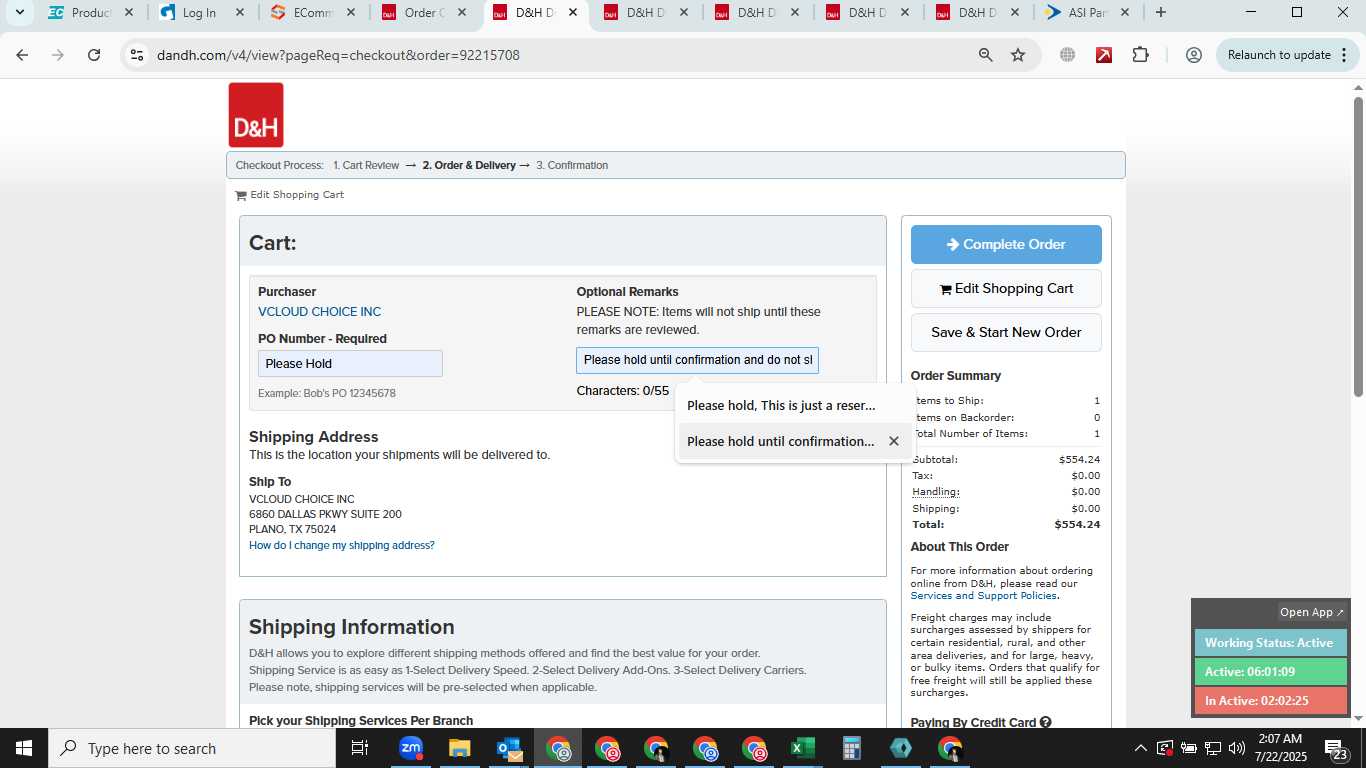Go forward using the browser arrow
Screen dimensions: 1366x768
pos(58,55)
